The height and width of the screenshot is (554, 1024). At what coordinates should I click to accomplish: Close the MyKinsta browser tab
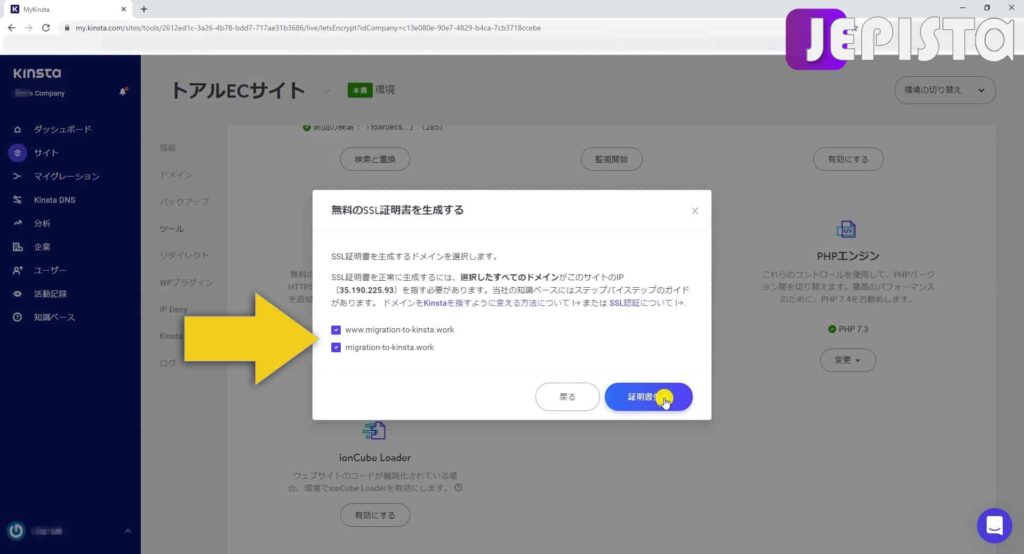(123, 9)
